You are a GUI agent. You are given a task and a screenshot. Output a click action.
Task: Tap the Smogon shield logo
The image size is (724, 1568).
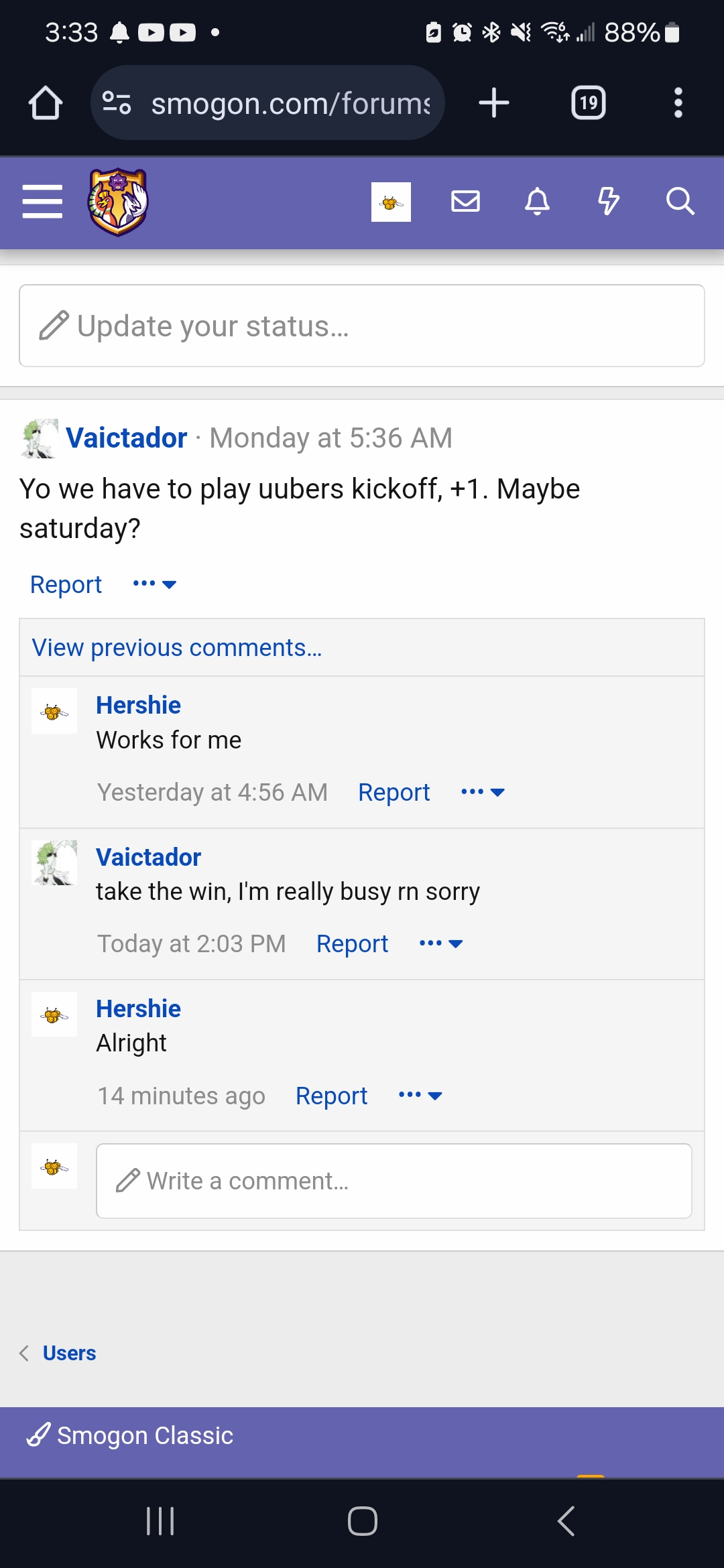pyautogui.click(x=118, y=202)
